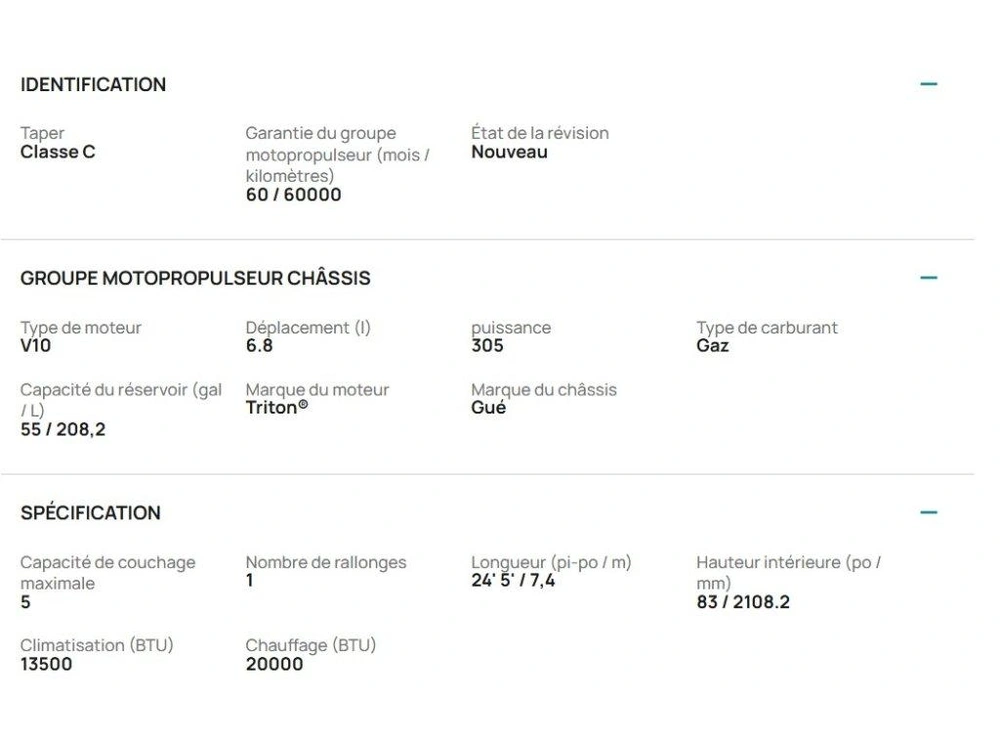Click the IDENTIFICATION heading
Image resolution: width=1000 pixels, height=750 pixels.
point(93,85)
